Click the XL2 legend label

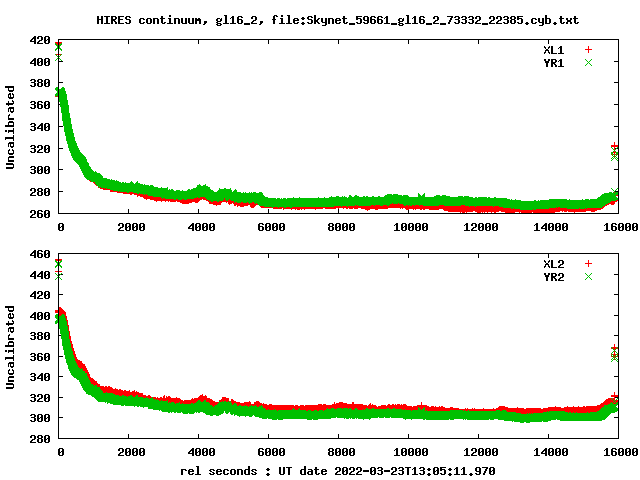pos(553,264)
